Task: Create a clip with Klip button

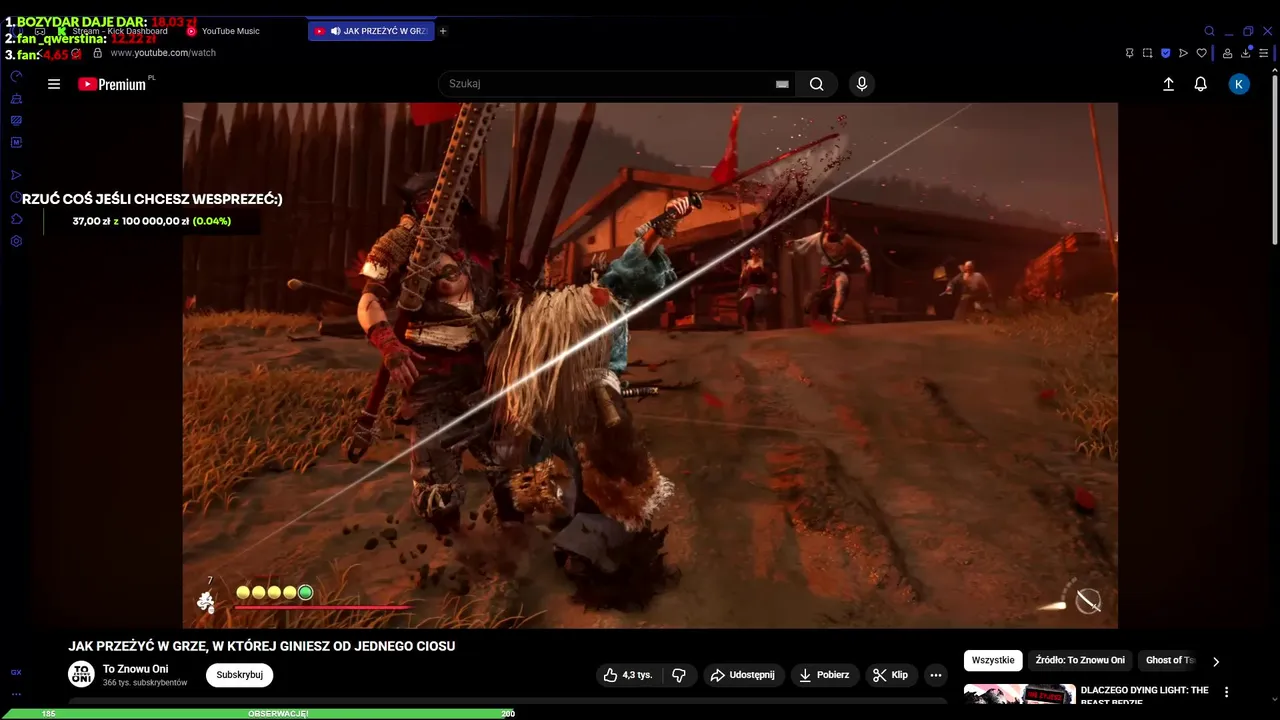Action: pyautogui.click(x=890, y=675)
